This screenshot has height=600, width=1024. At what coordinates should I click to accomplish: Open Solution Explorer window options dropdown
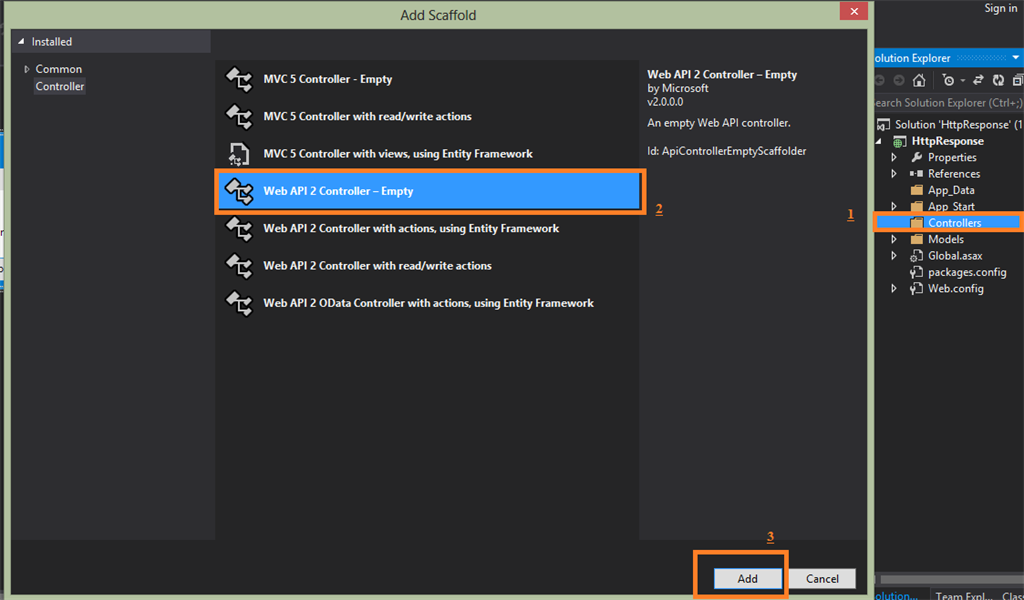click(x=1016, y=58)
